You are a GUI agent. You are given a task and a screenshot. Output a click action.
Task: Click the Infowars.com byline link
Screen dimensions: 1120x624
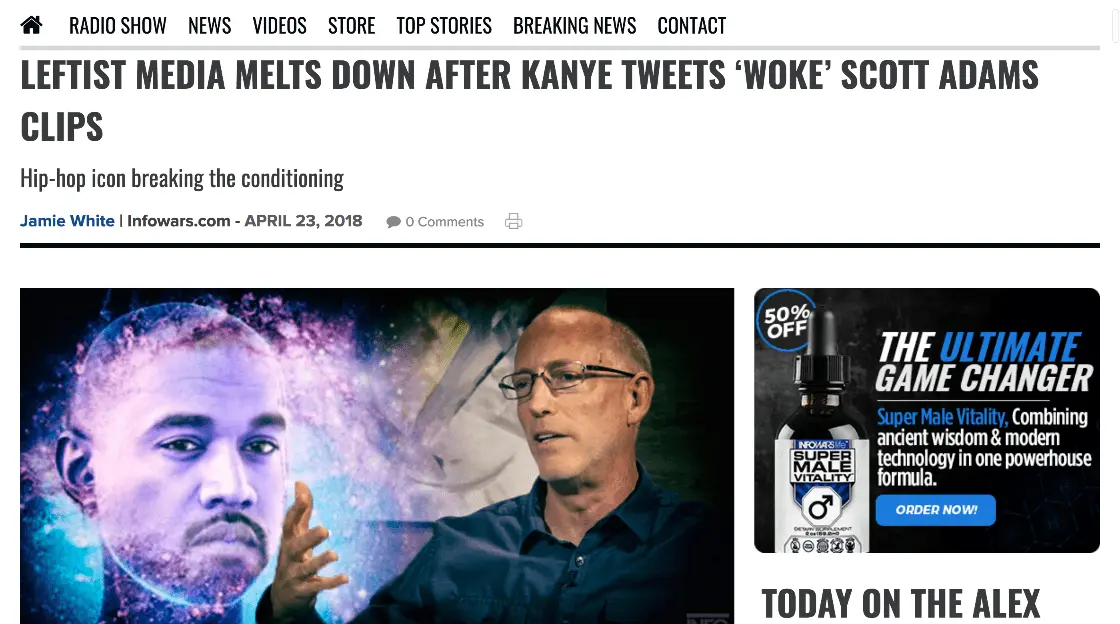[179, 221]
